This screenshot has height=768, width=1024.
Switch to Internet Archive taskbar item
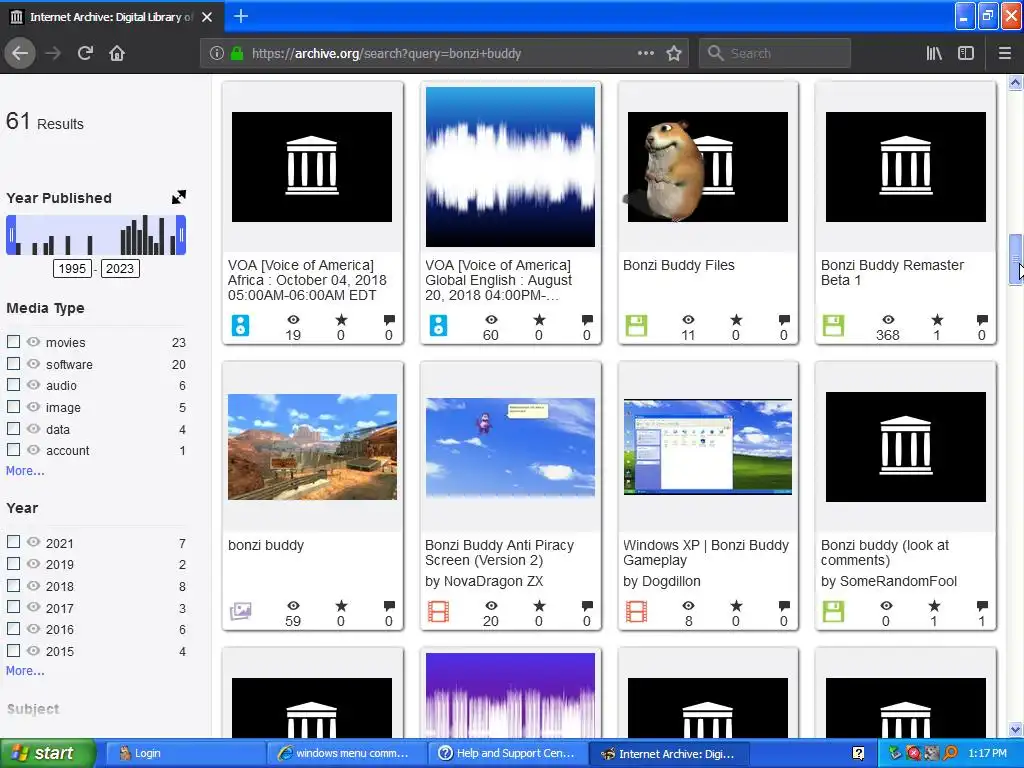point(669,753)
